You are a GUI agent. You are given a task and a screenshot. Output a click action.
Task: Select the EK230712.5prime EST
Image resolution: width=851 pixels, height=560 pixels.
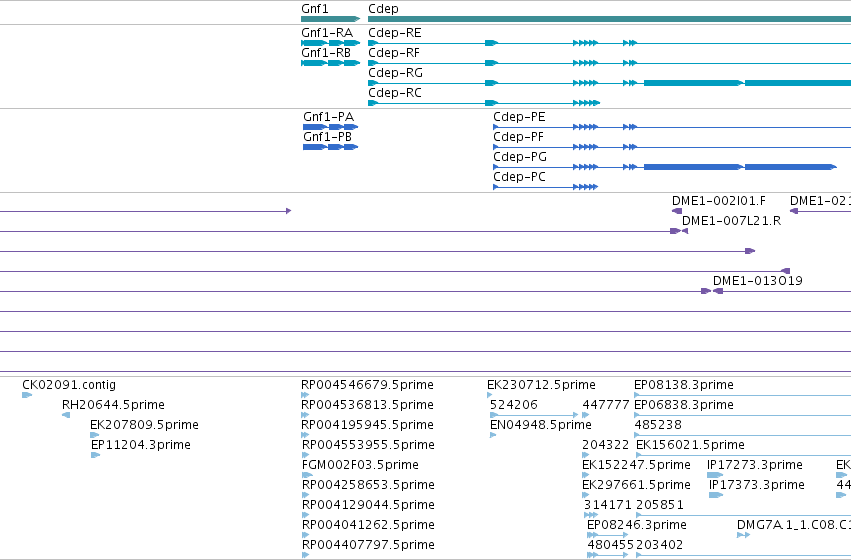[x=490, y=395]
